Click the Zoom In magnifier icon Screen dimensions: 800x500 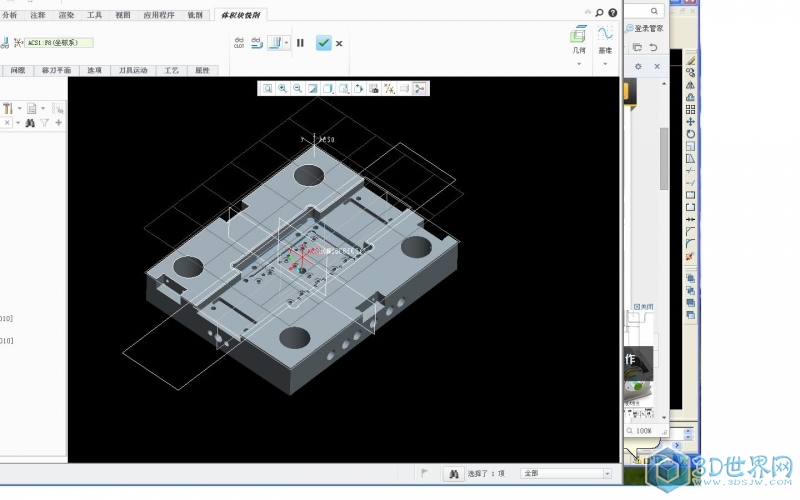pos(282,89)
